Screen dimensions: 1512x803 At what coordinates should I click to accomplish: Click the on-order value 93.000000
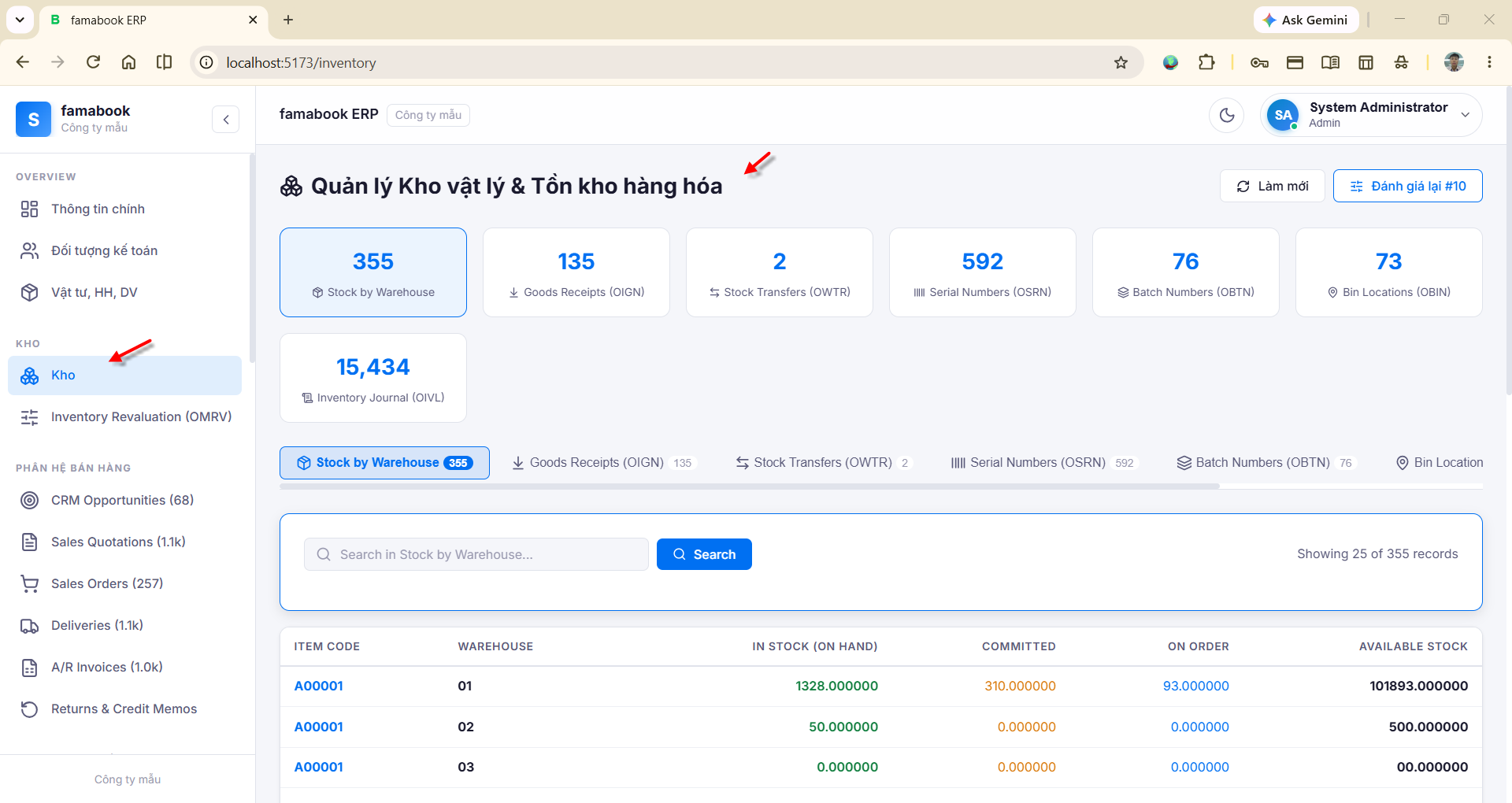tap(1195, 686)
